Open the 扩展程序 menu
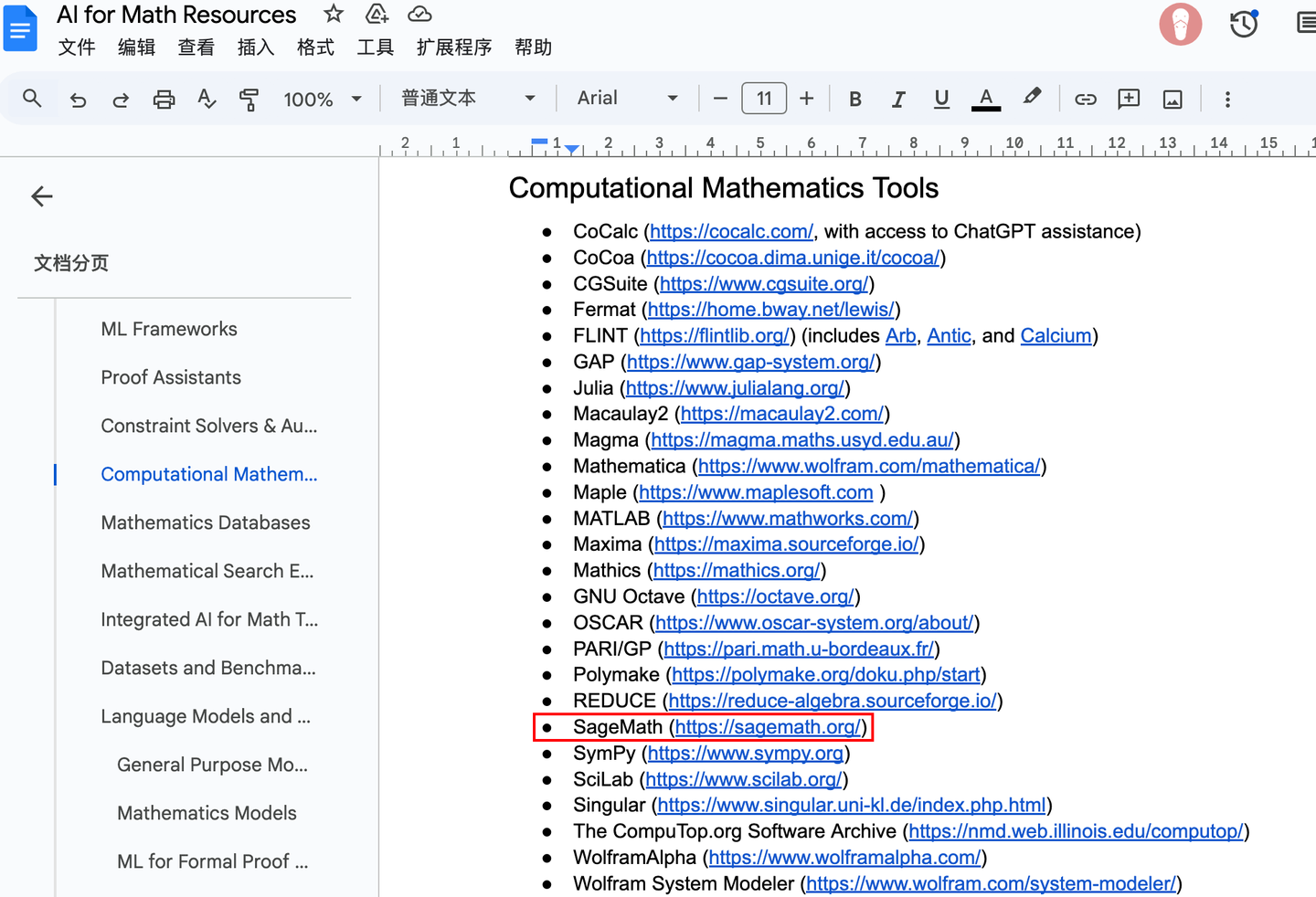 tap(454, 47)
